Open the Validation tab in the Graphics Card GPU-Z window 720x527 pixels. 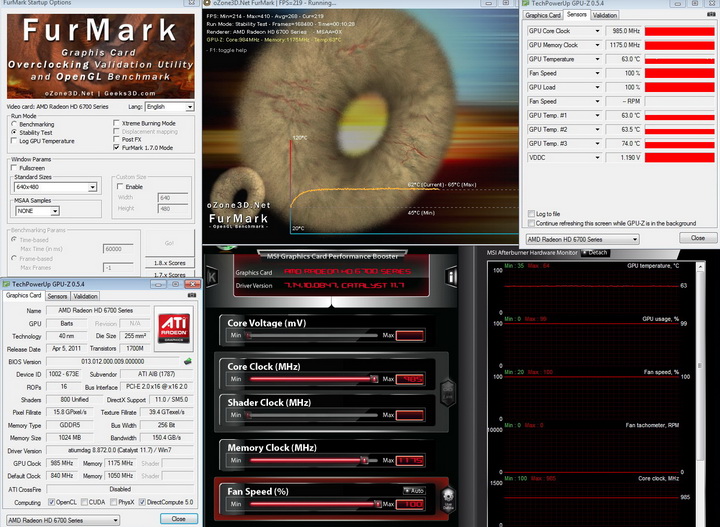(x=85, y=297)
